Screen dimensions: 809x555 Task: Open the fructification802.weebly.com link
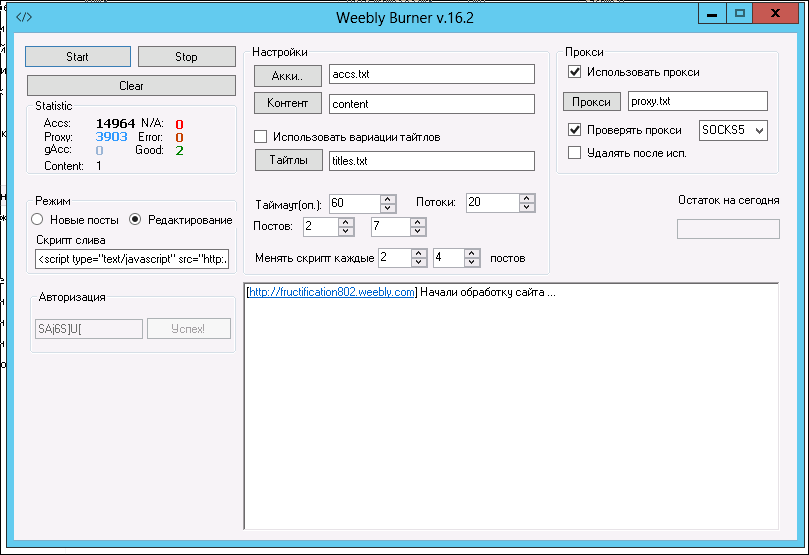pos(332,292)
